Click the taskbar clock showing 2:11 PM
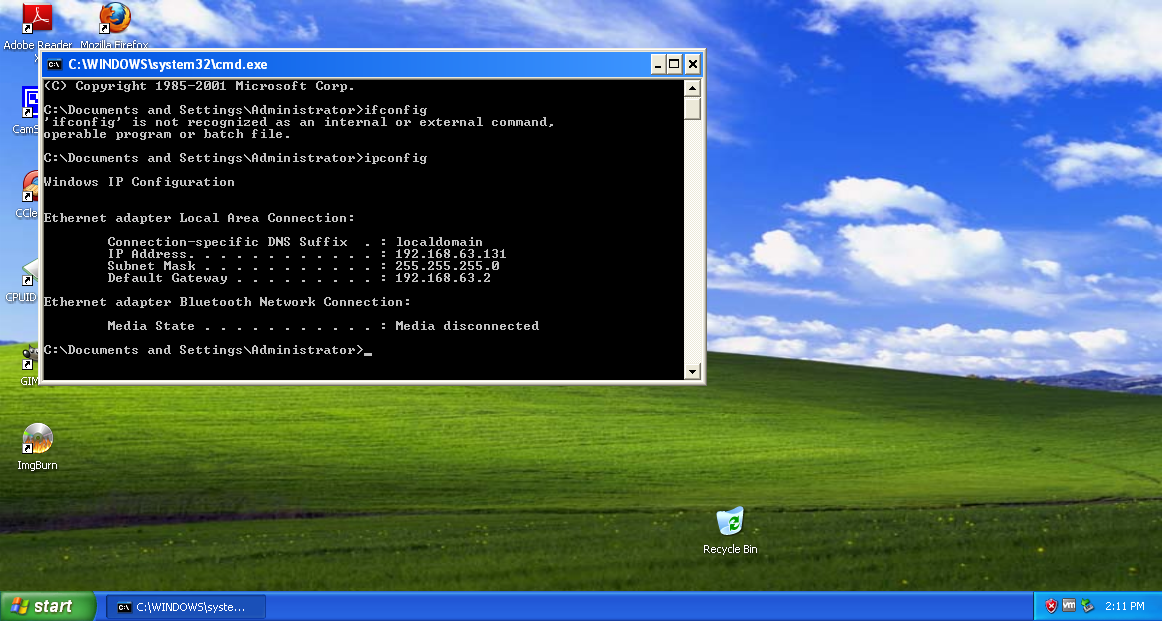This screenshot has height=621, width=1162. 1124,606
